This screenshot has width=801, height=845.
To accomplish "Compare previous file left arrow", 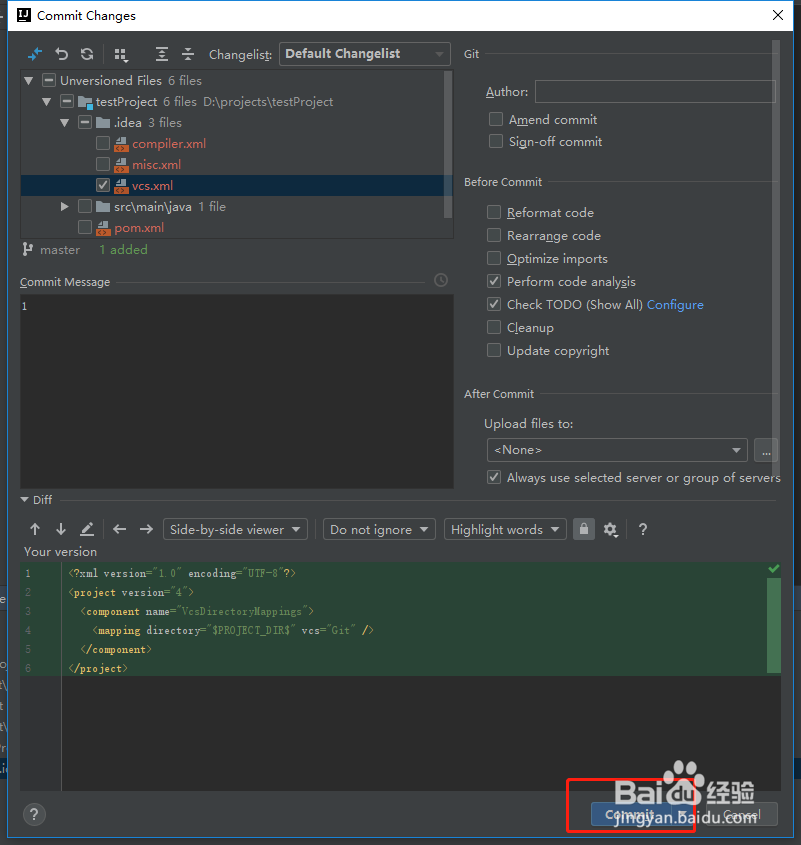I will pyautogui.click(x=120, y=529).
